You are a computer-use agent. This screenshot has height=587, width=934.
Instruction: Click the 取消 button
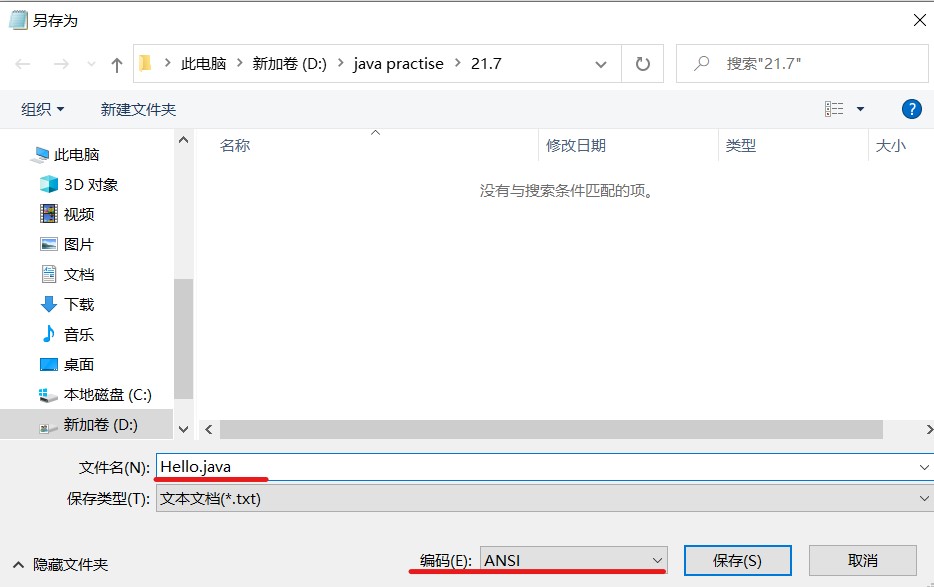(862, 561)
